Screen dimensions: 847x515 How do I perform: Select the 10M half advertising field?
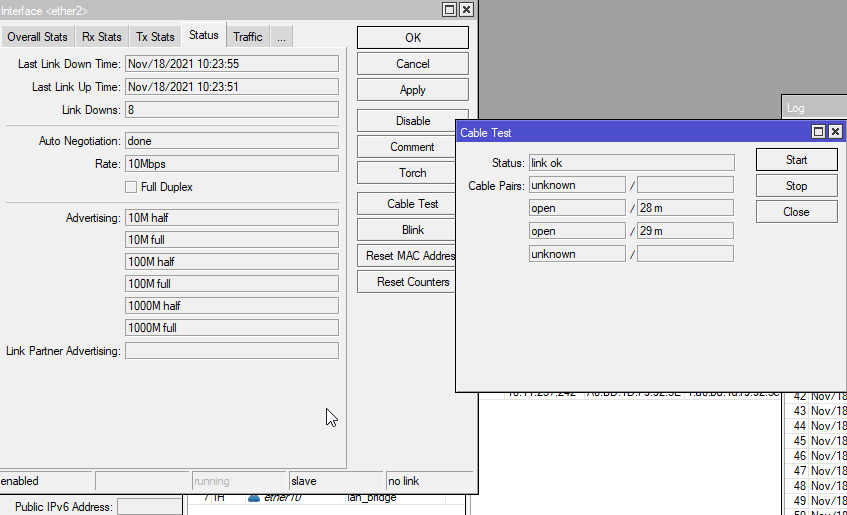pos(232,218)
